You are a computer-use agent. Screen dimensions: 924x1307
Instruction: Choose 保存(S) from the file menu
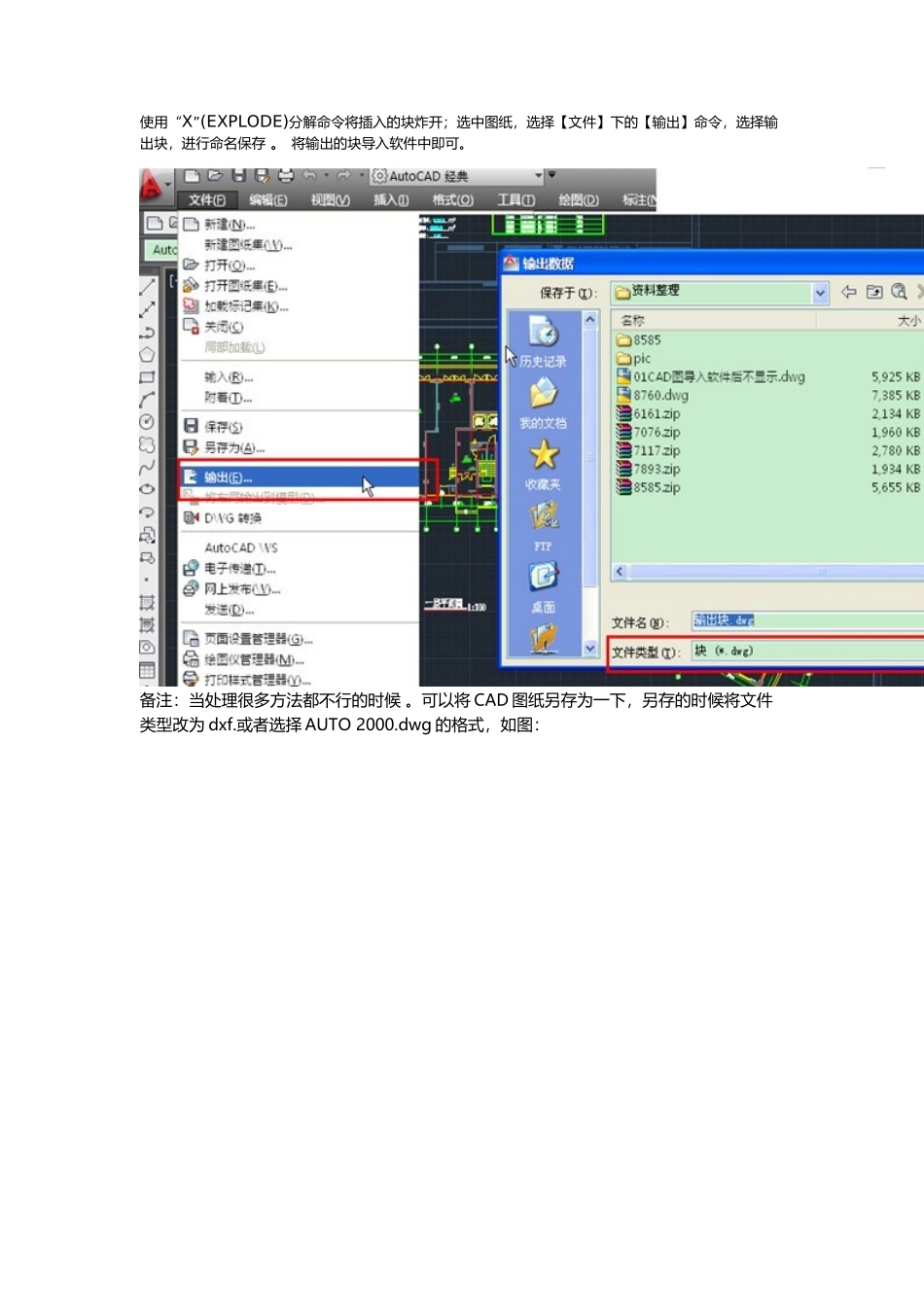pos(300,427)
